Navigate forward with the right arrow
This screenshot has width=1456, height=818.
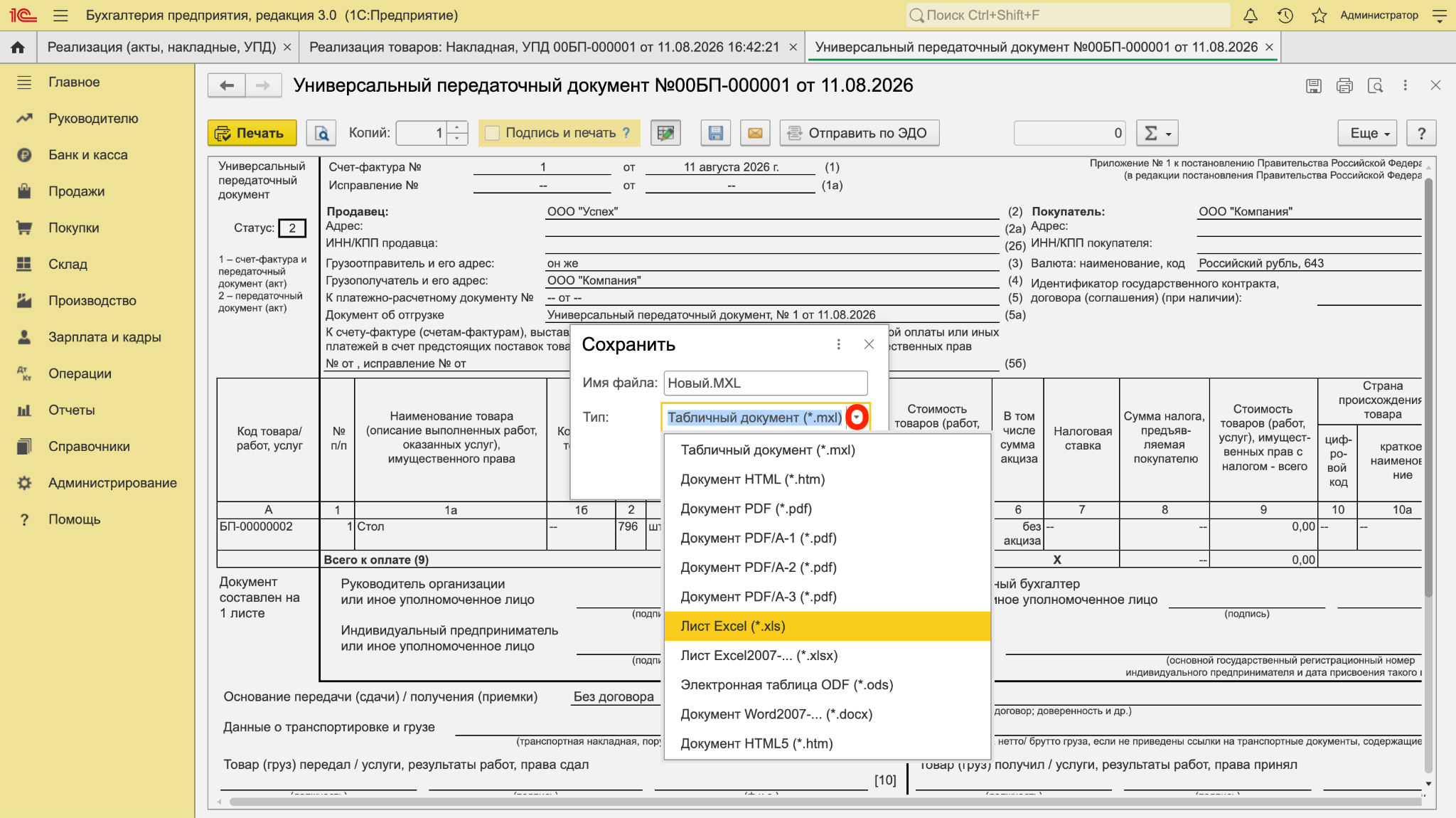tap(263, 85)
